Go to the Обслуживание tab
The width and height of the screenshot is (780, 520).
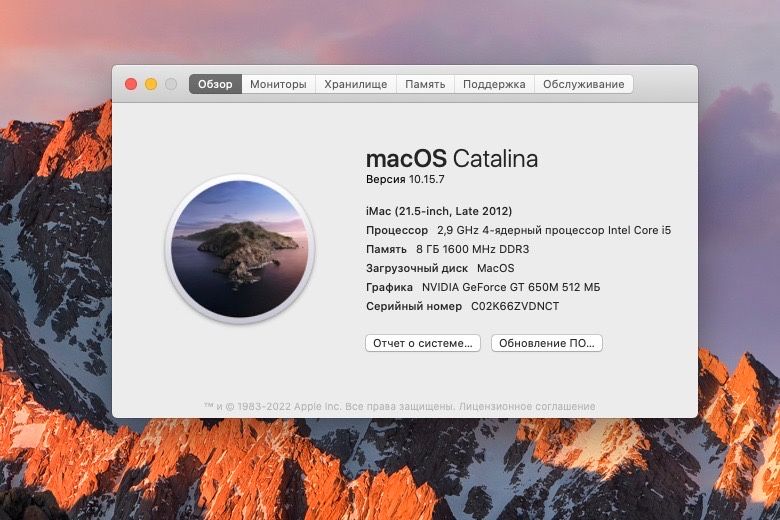584,84
